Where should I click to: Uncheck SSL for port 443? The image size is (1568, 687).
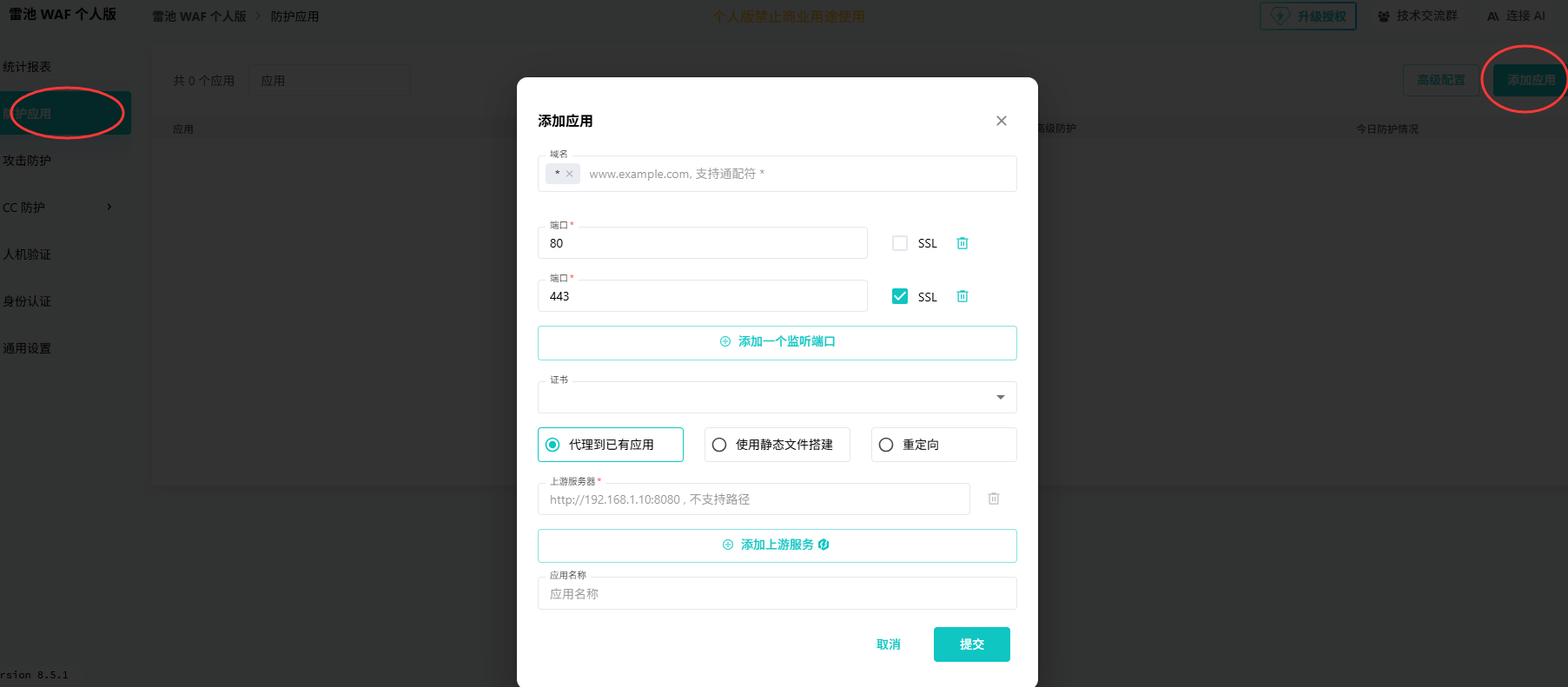click(900, 296)
